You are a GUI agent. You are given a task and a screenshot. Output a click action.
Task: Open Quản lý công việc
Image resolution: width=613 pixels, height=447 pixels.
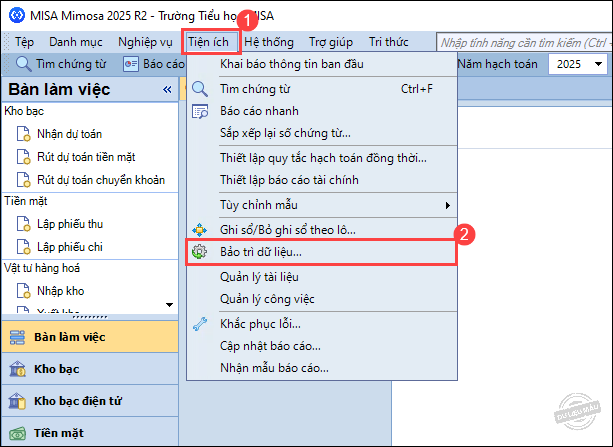321,299
